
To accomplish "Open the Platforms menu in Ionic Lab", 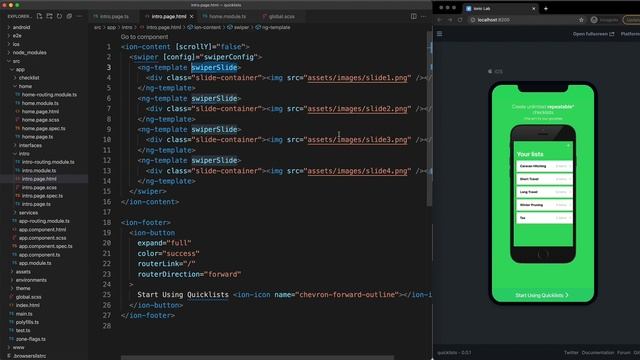I will pos(630,34).
